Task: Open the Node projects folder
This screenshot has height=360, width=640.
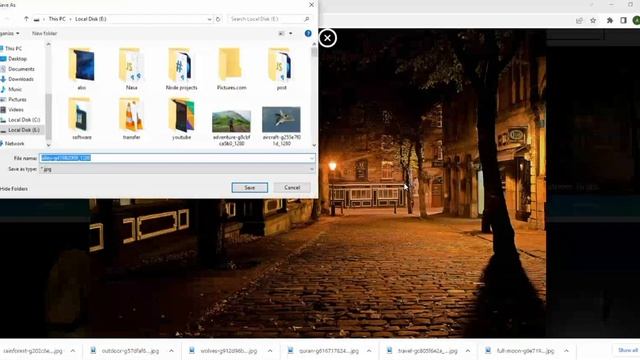Action: click(x=181, y=68)
